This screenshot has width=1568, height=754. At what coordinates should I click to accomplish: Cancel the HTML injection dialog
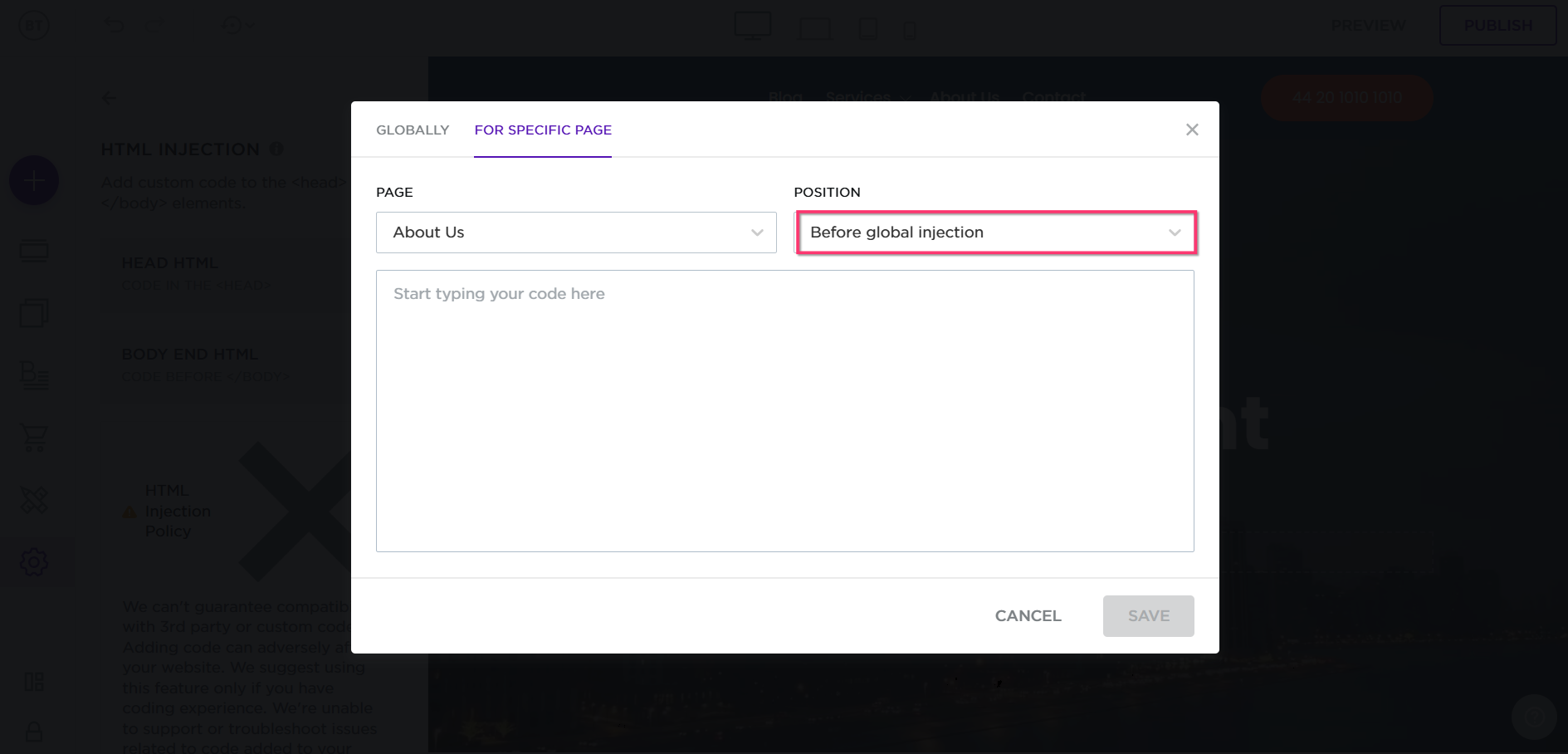pyautogui.click(x=1028, y=616)
